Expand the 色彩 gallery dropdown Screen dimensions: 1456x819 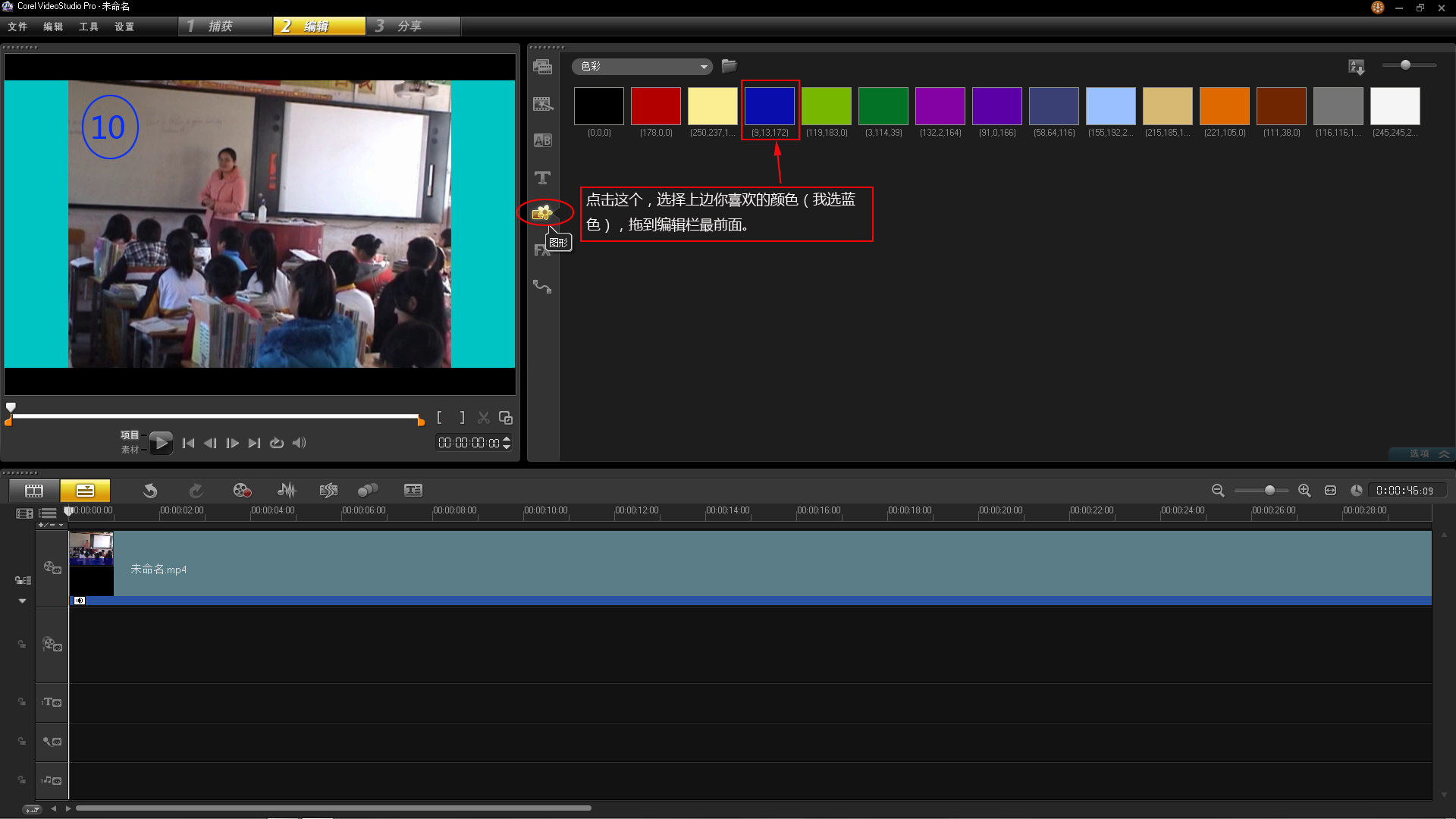click(704, 67)
